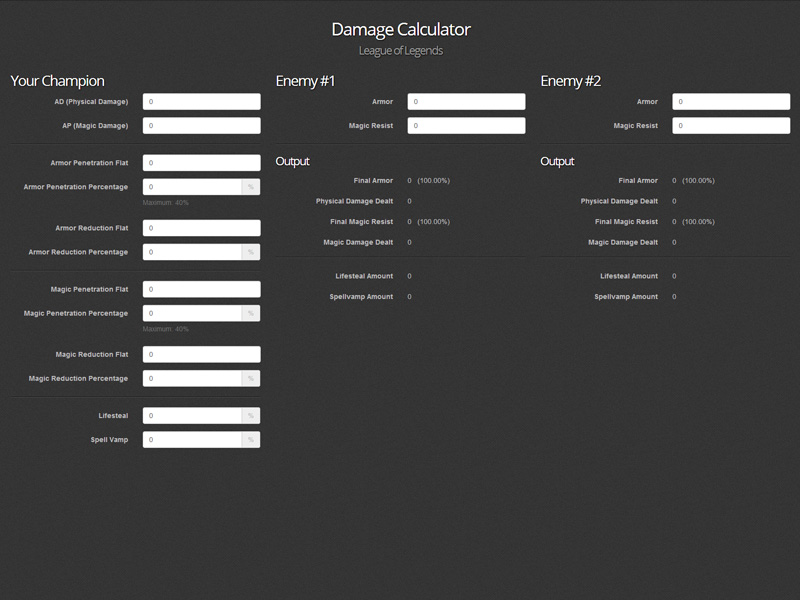Screen dimensions: 800x600
Task: Click Maximum: 40% hint under Armor Penetration Percentage
Action: tap(165, 203)
